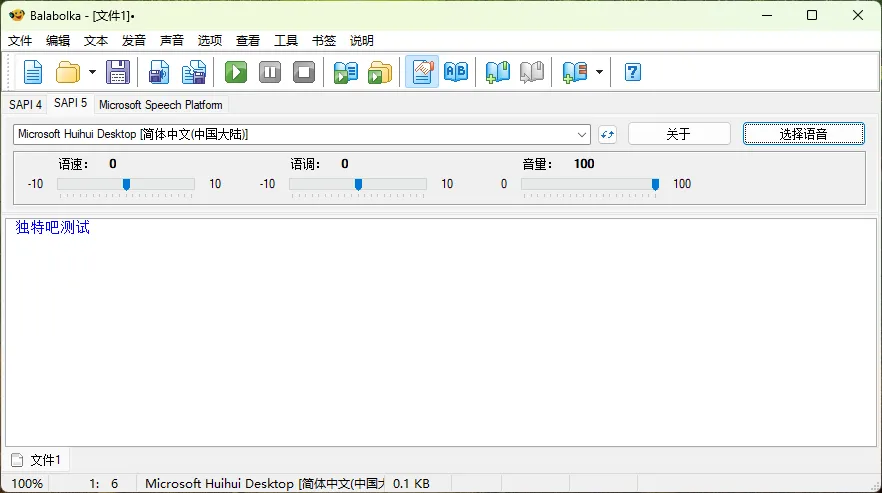Viewport: 882px width, 493px height.
Task: Click the AB pronunciation book icon
Action: (456, 72)
